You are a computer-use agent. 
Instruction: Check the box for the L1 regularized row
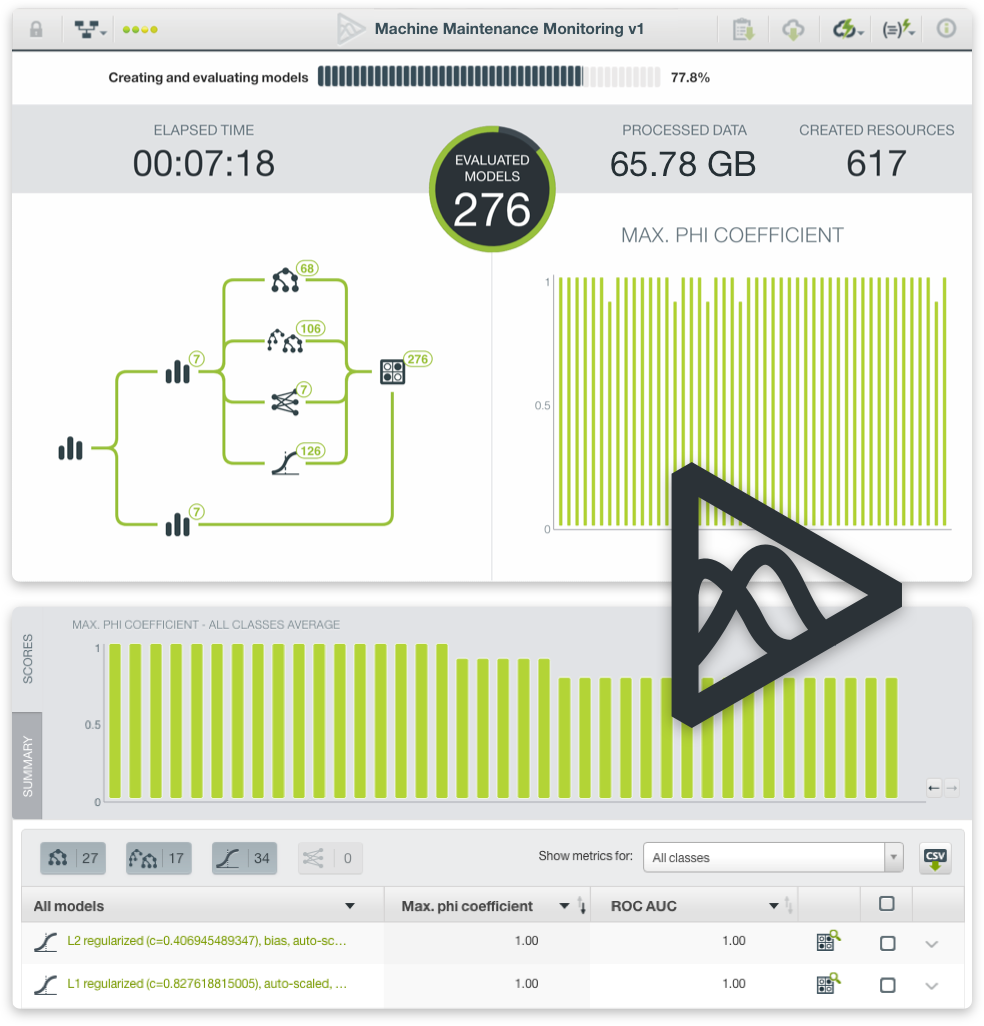click(888, 985)
